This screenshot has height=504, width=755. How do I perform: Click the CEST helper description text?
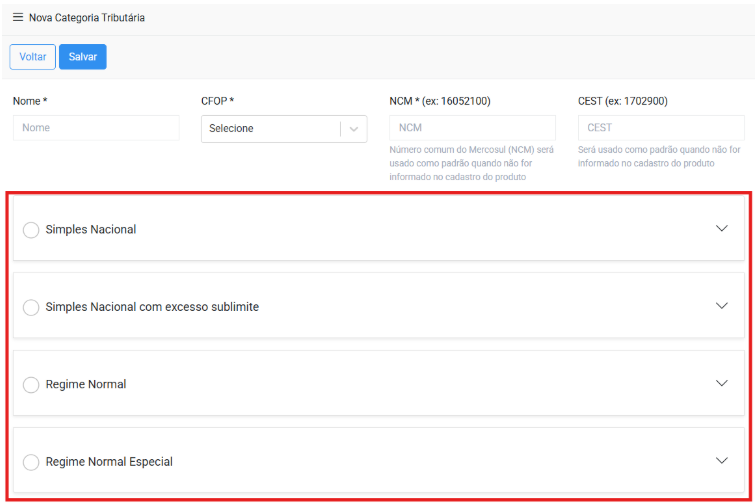(659, 156)
